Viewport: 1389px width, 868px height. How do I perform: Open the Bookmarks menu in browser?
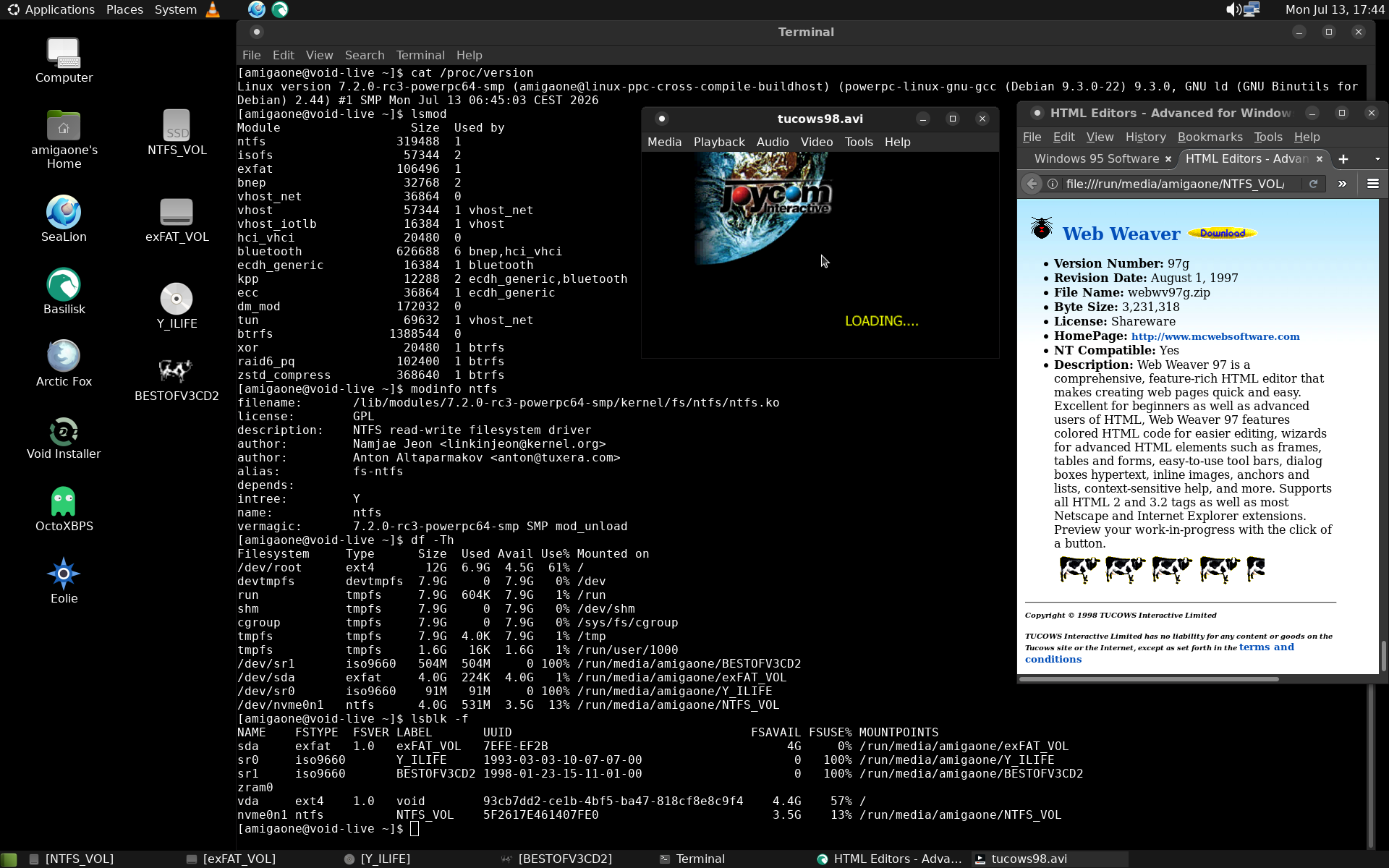(x=1210, y=137)
